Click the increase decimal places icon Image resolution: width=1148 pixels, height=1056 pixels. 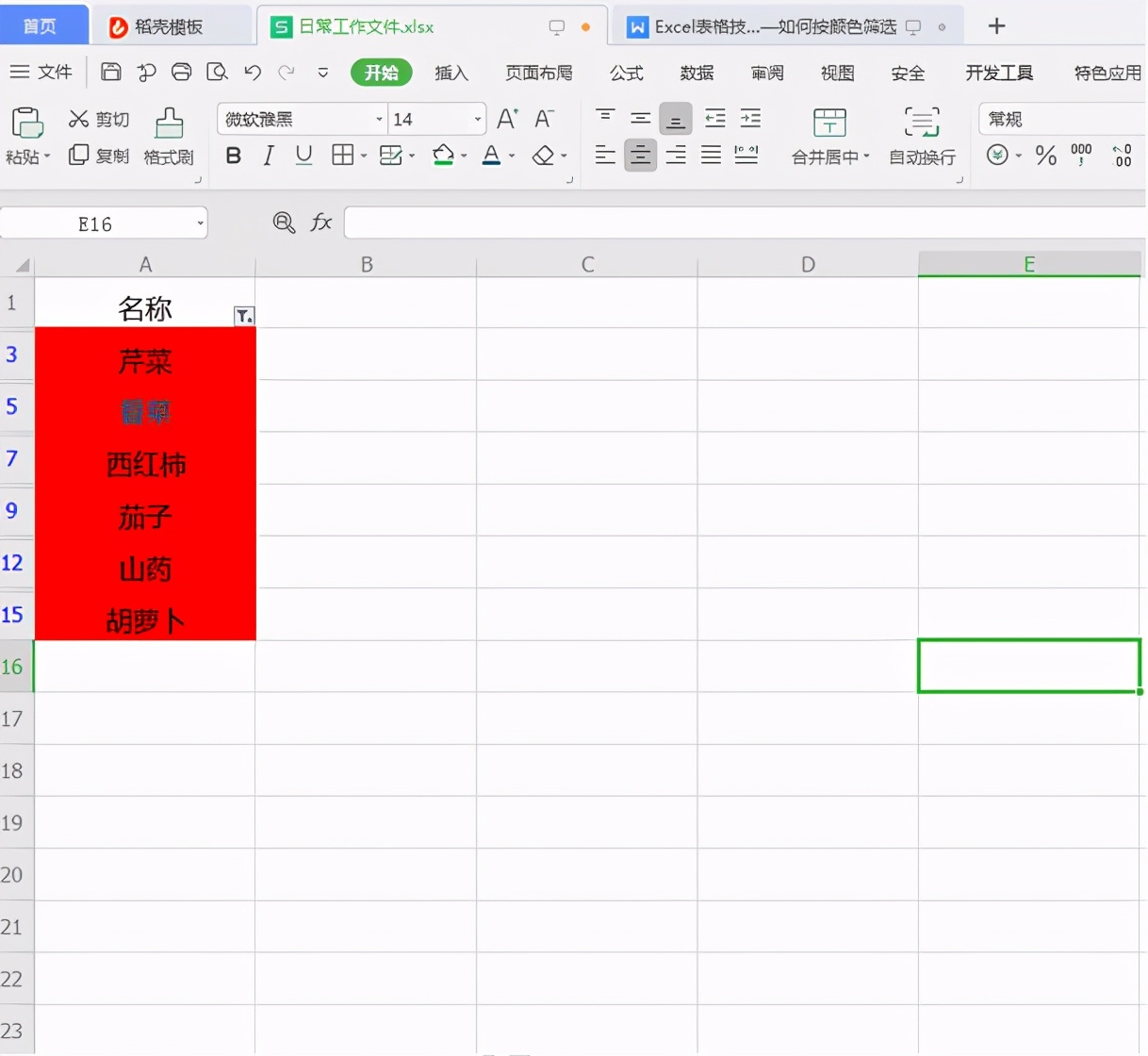tap(1122, 155)
